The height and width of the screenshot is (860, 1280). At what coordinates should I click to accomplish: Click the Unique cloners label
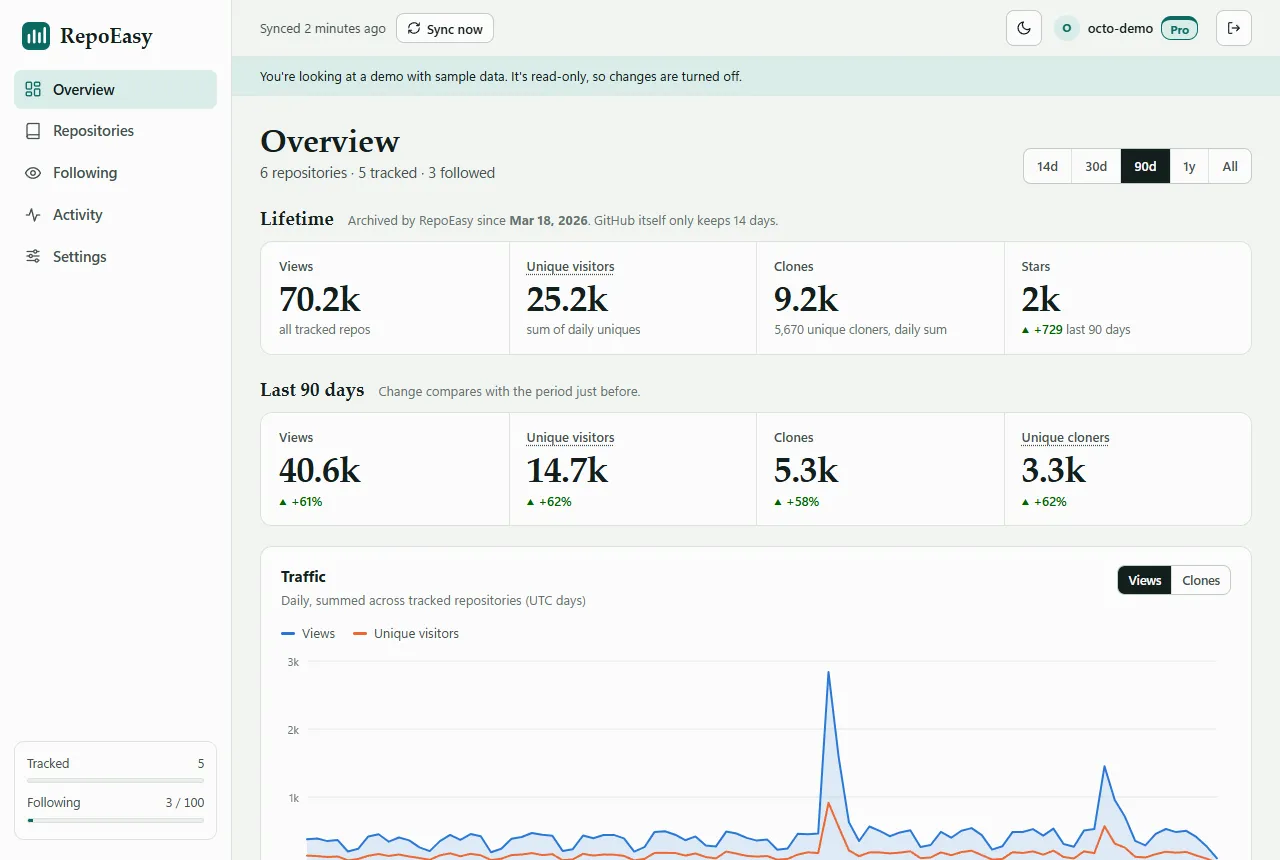(x=1065, y=438)
